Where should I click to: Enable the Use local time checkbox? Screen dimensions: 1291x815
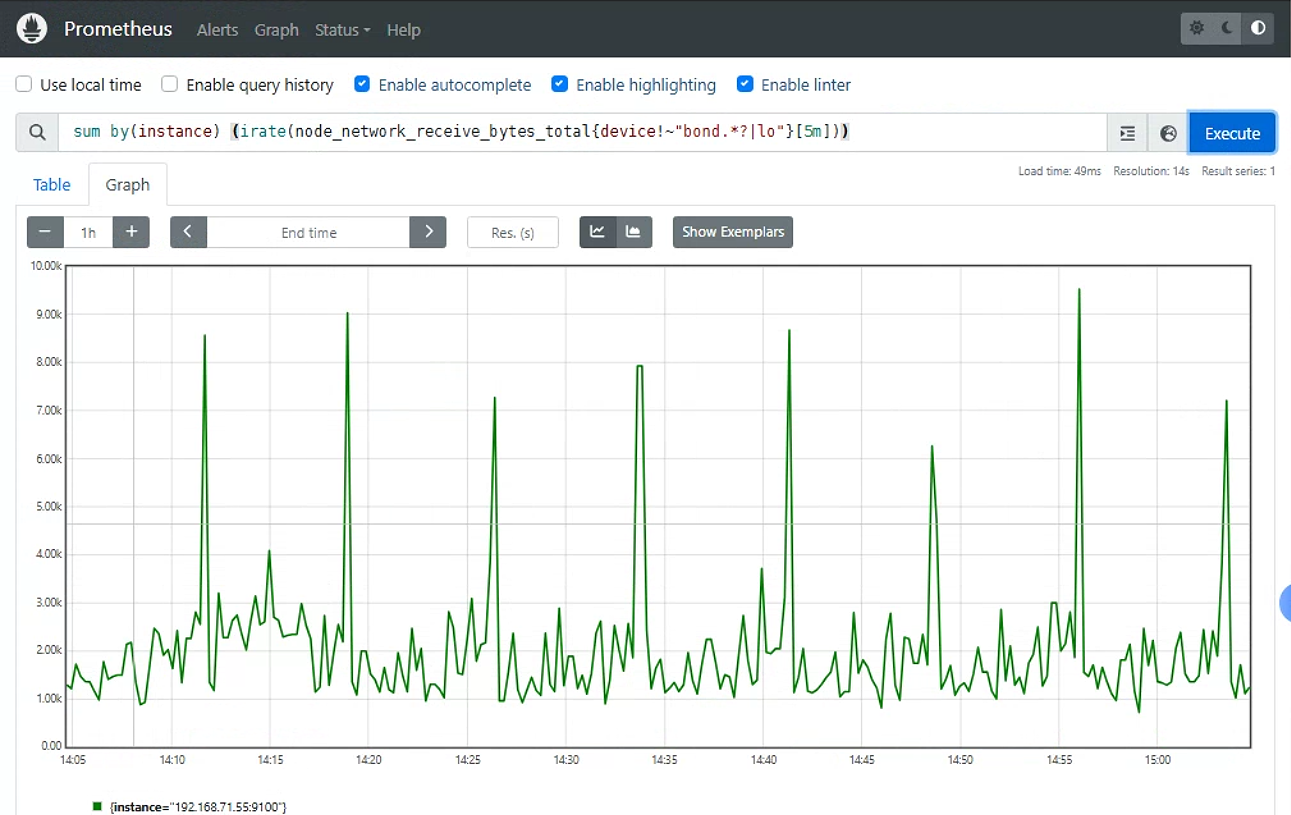(24, 85)
